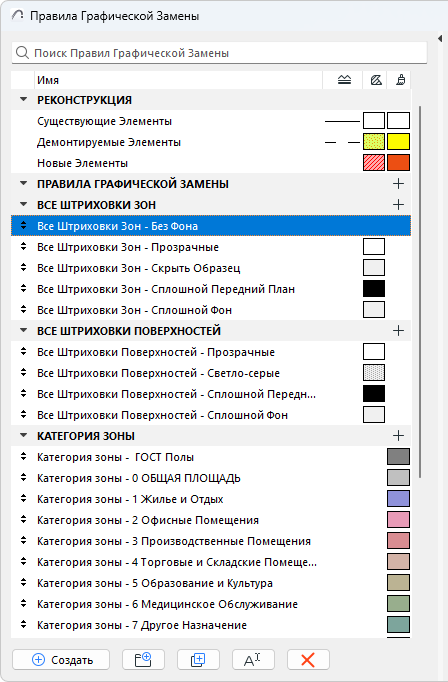This screenshot has height=682, width=448.
Task: Select Категория зоны - 0 ОБЩАЯ ПЛОЩАДЬ
Action: [211, 478]
